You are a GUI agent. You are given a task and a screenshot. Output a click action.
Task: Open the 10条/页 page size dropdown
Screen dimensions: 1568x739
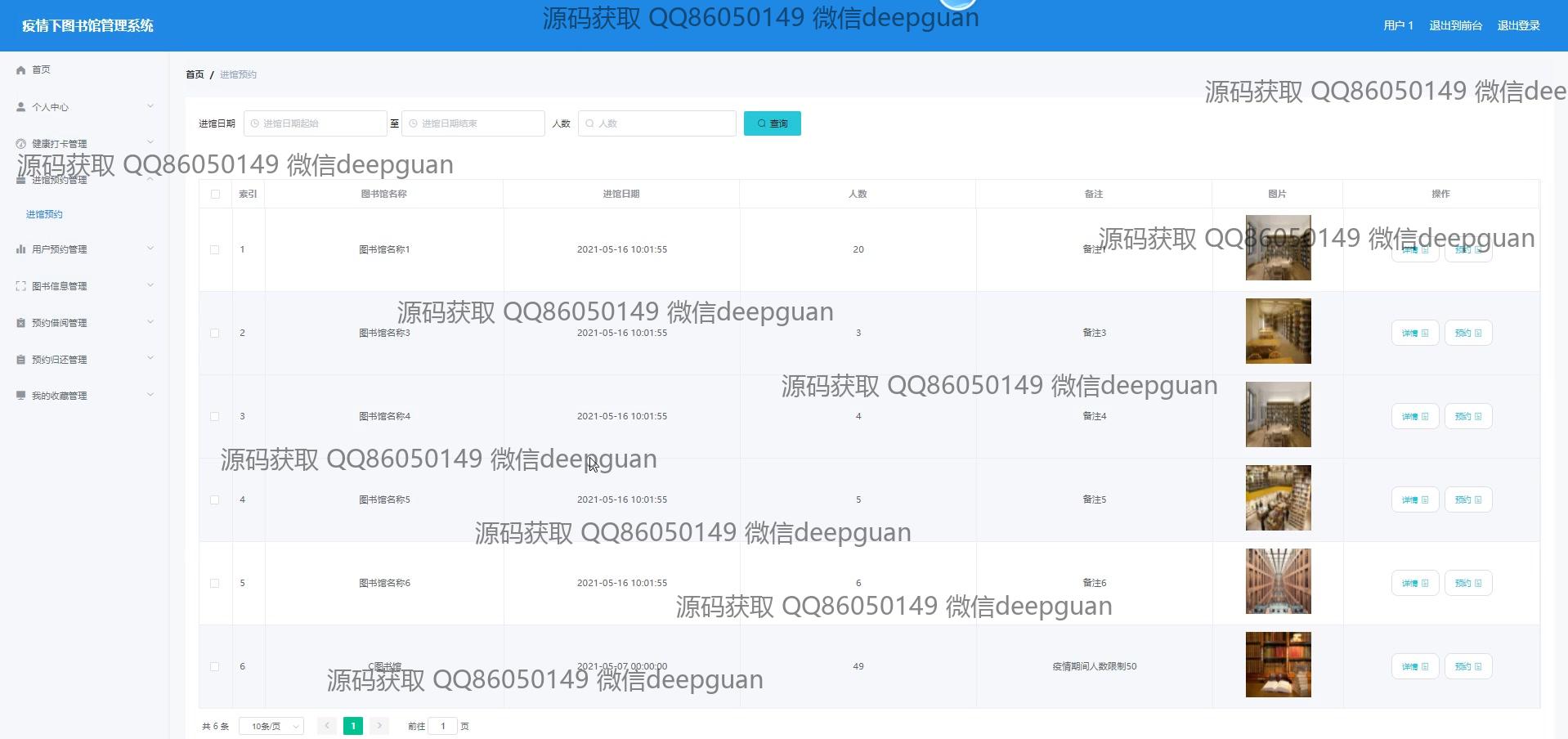pyautogui.click(x=271, y=726)
